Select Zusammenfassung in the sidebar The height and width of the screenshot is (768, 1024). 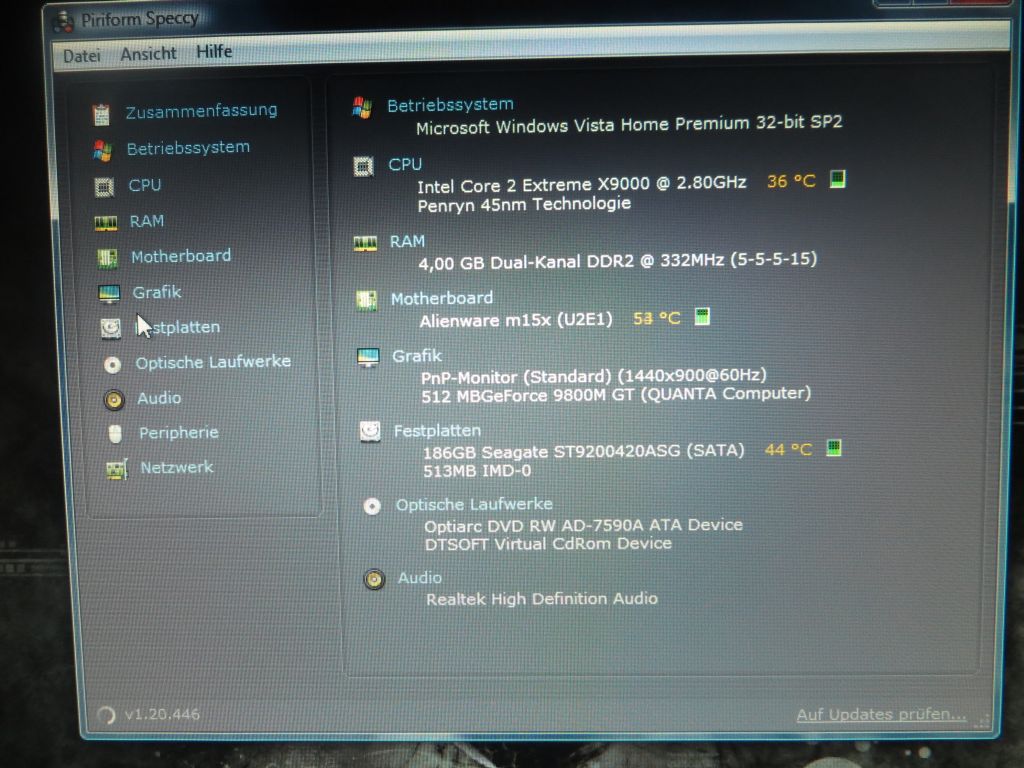coord(201,111)
